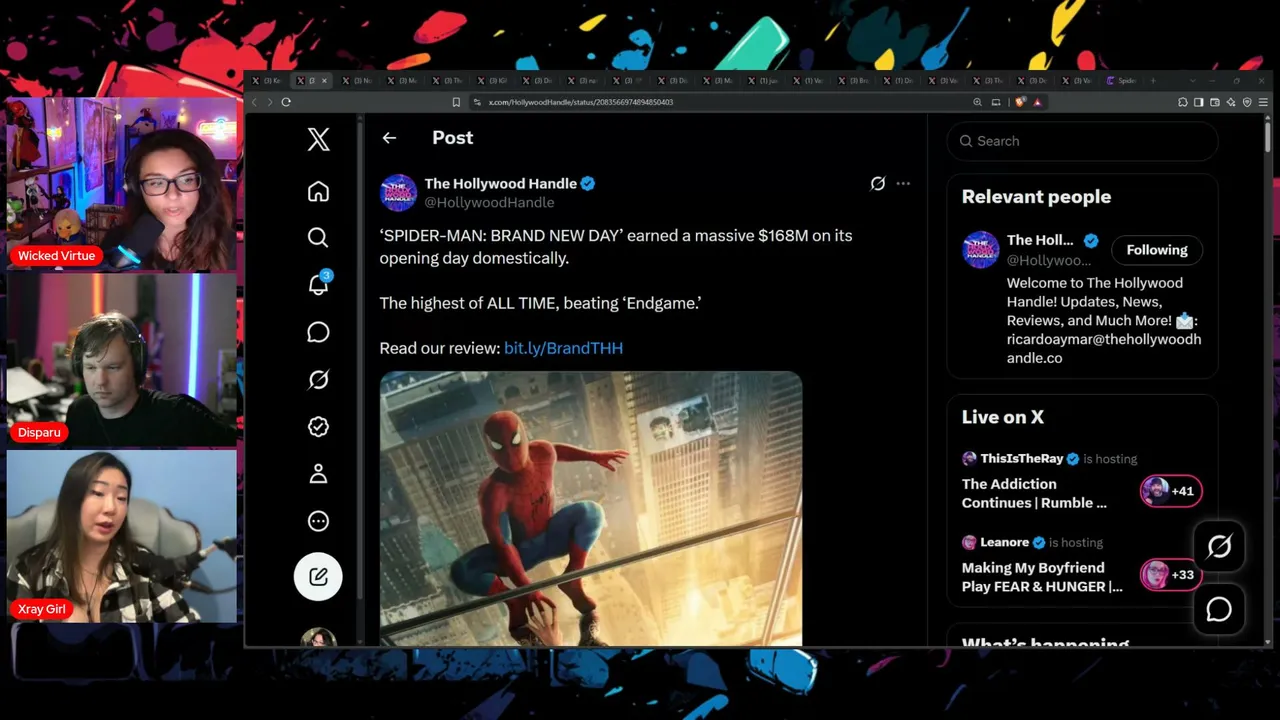Open the Verified badge icon in sidebar

[x=318, y=427]
